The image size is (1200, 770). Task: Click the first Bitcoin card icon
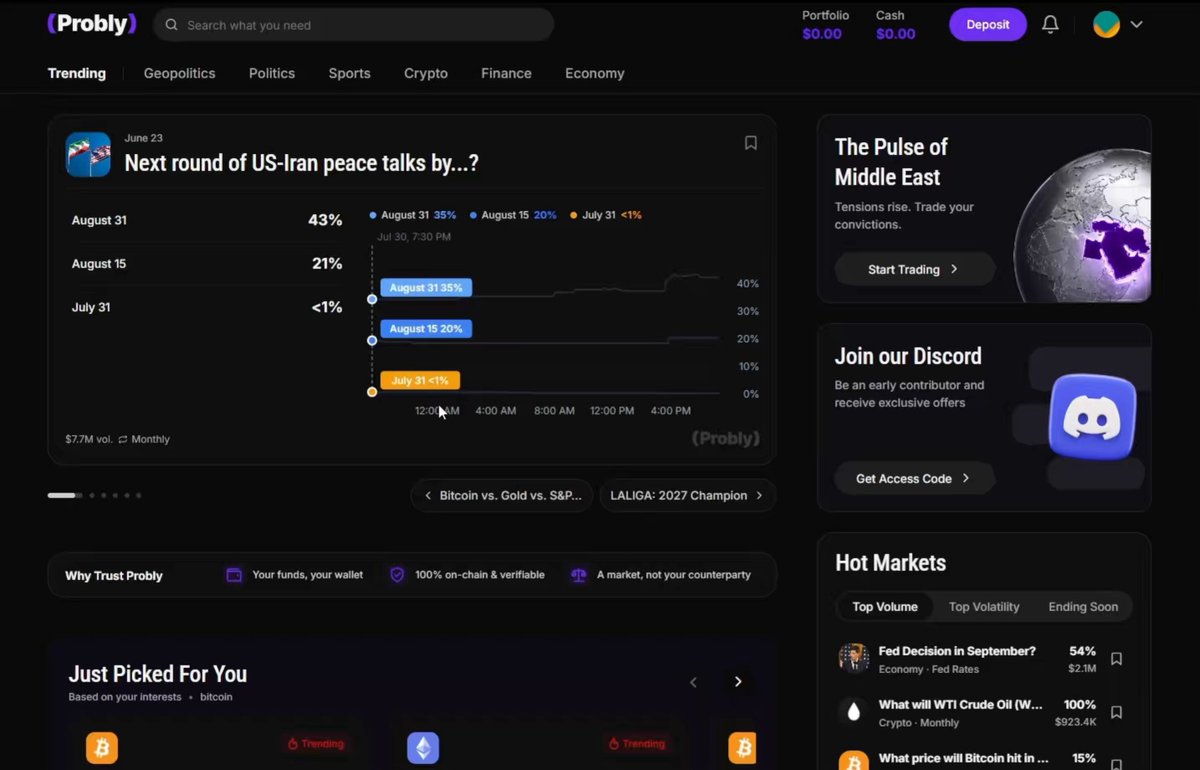click(102, 747)
